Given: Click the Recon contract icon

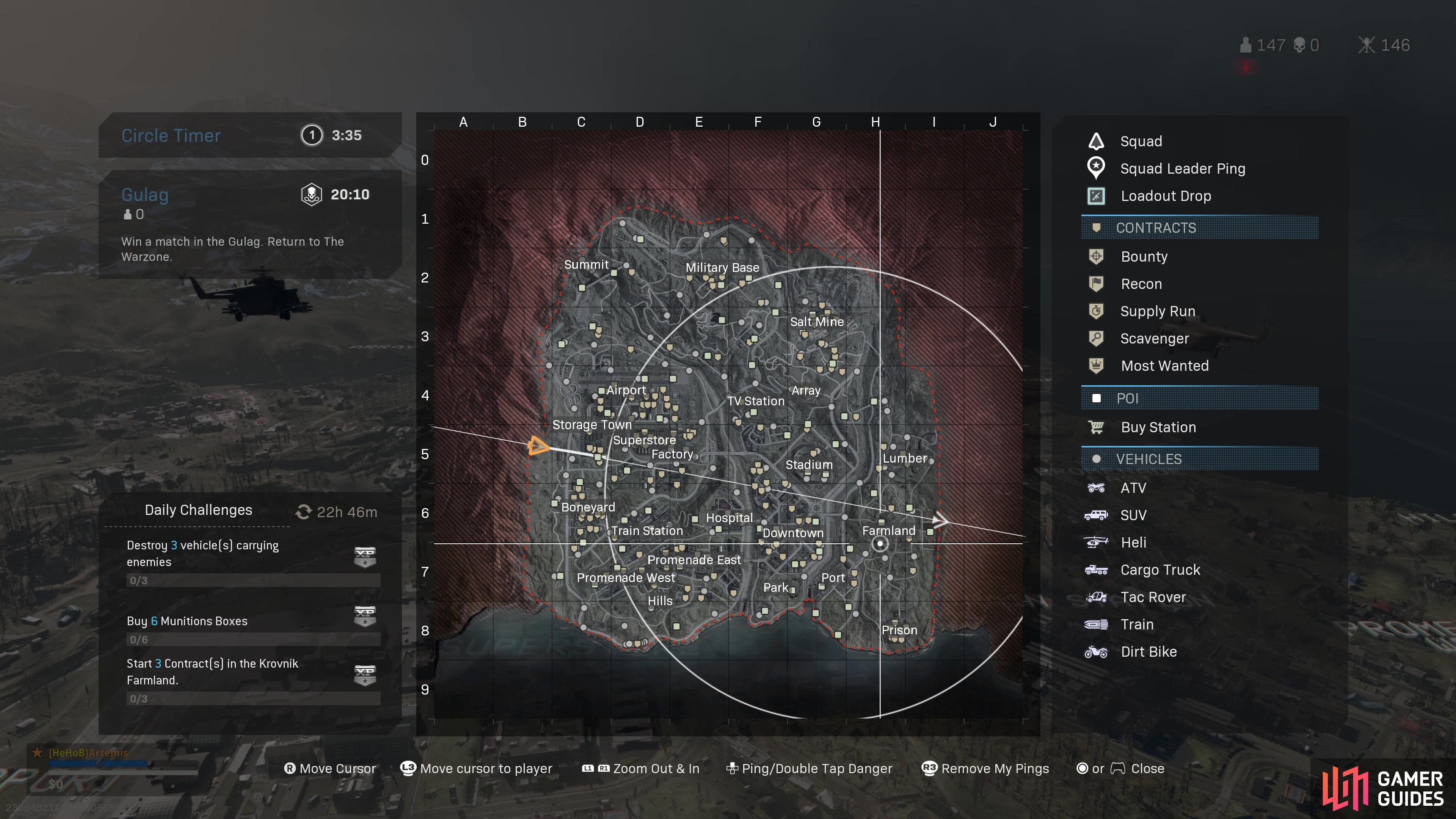Looking at the screenshot, I should click(1097, 283).
